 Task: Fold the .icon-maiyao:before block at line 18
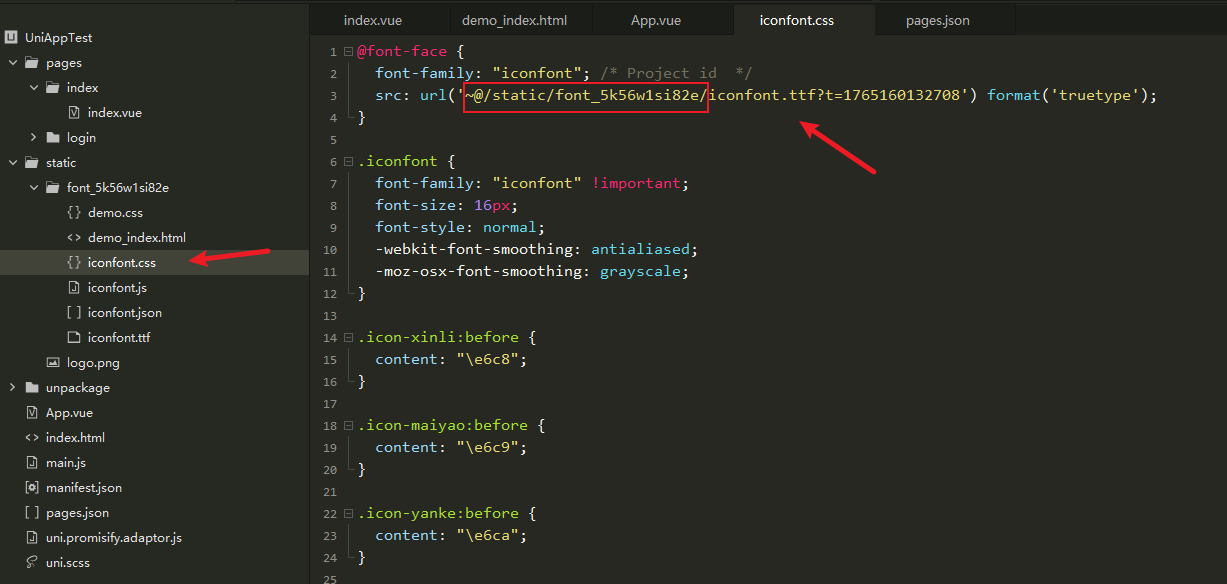coord(348,425)
